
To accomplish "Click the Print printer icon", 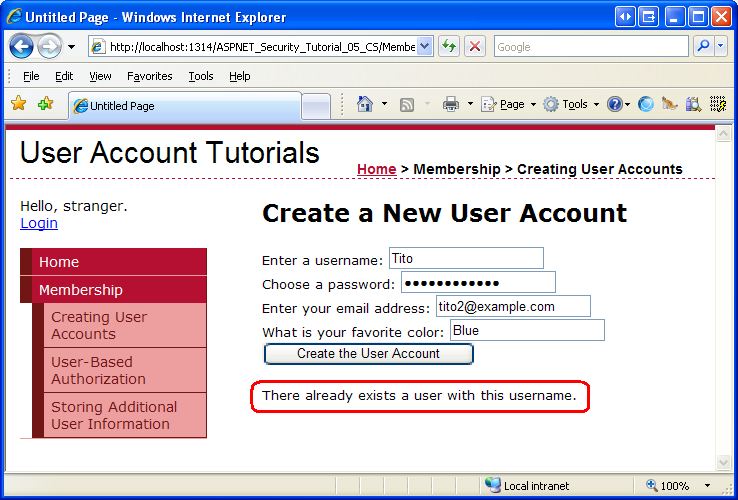I will [x=451, y=104].
